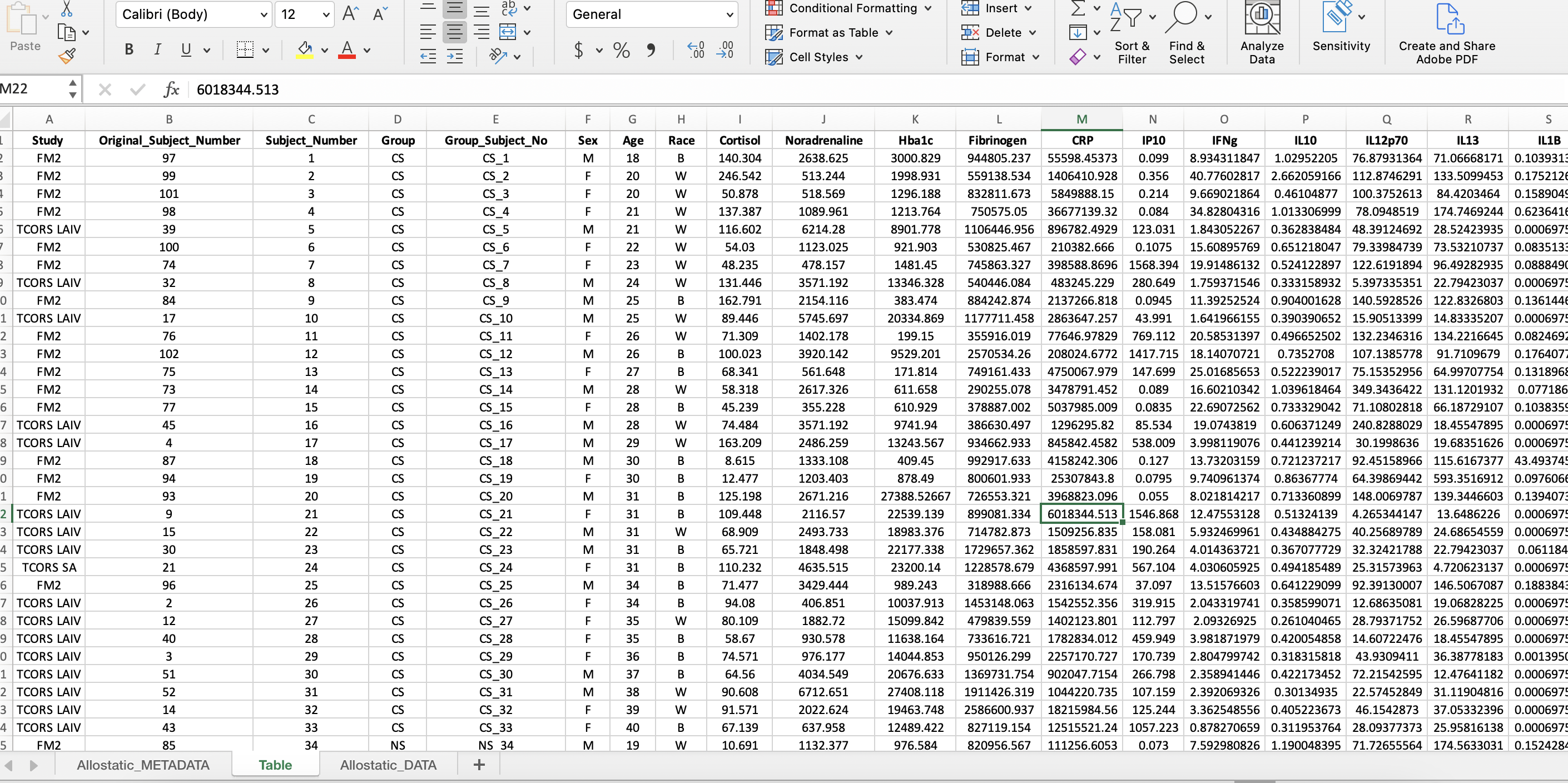Click the Cut scissors icon
Image resolution: width=1568 pixels, height=783 pixels.
point(67,9)
